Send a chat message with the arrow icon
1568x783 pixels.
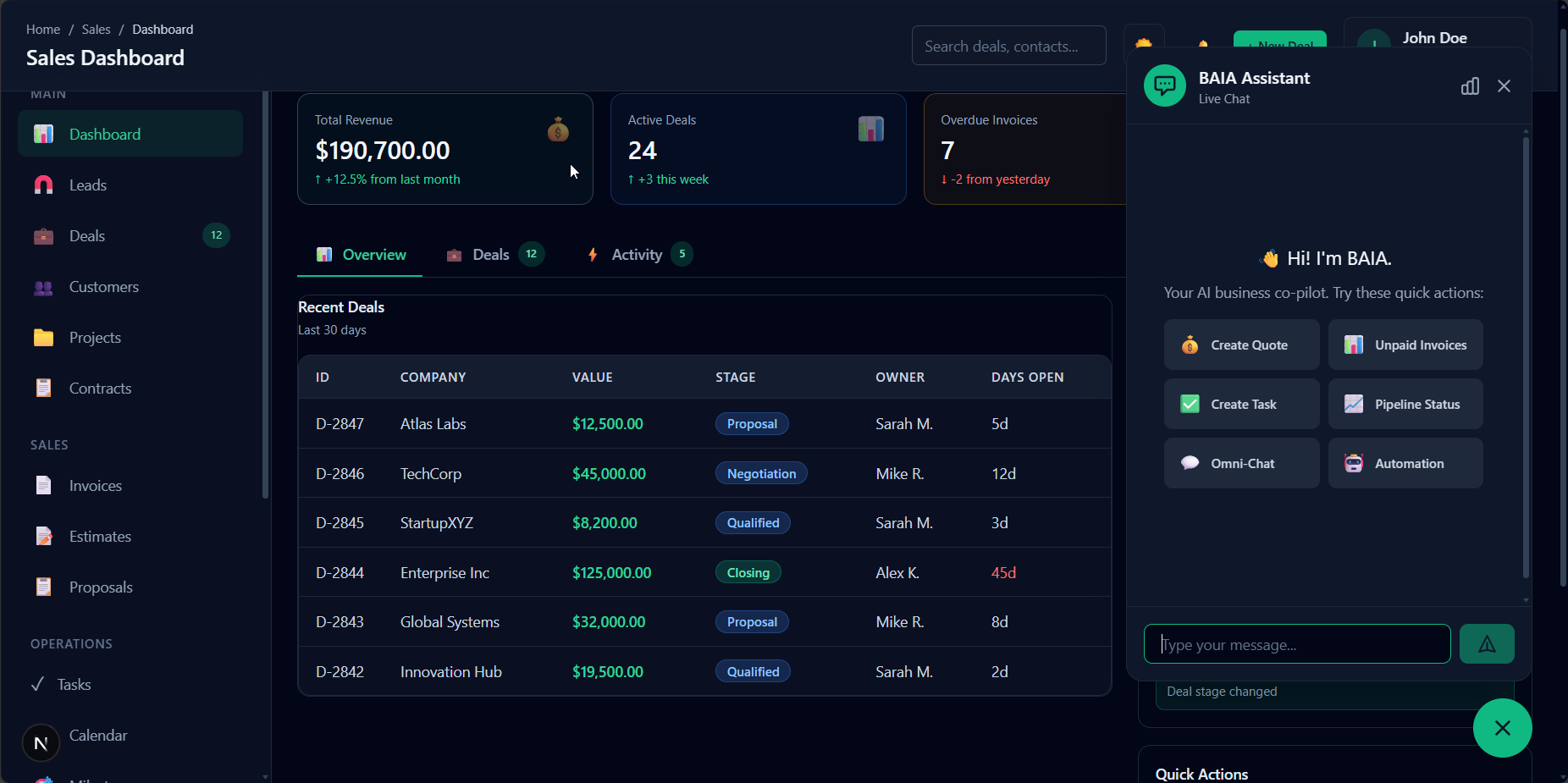tap(1487, 643)
